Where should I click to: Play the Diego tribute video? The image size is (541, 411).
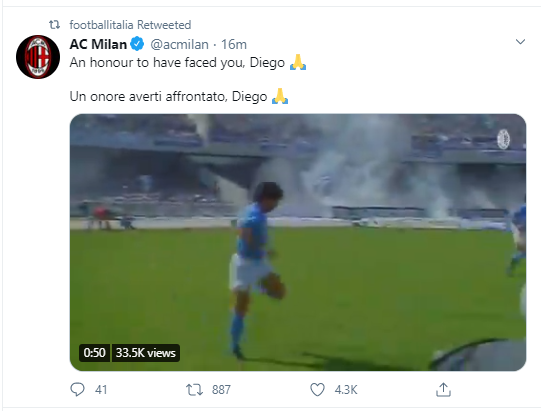click(298, 242)
